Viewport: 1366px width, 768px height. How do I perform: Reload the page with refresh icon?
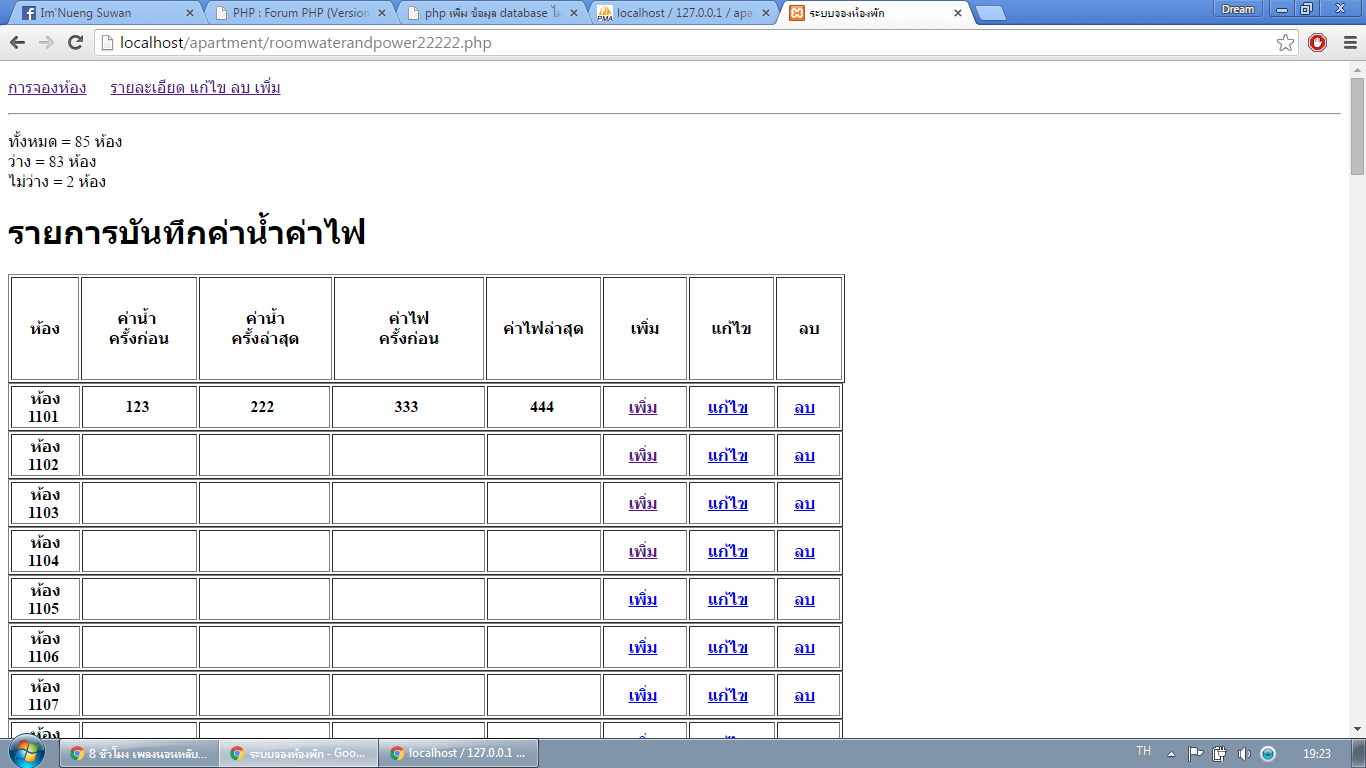(75, 42)
